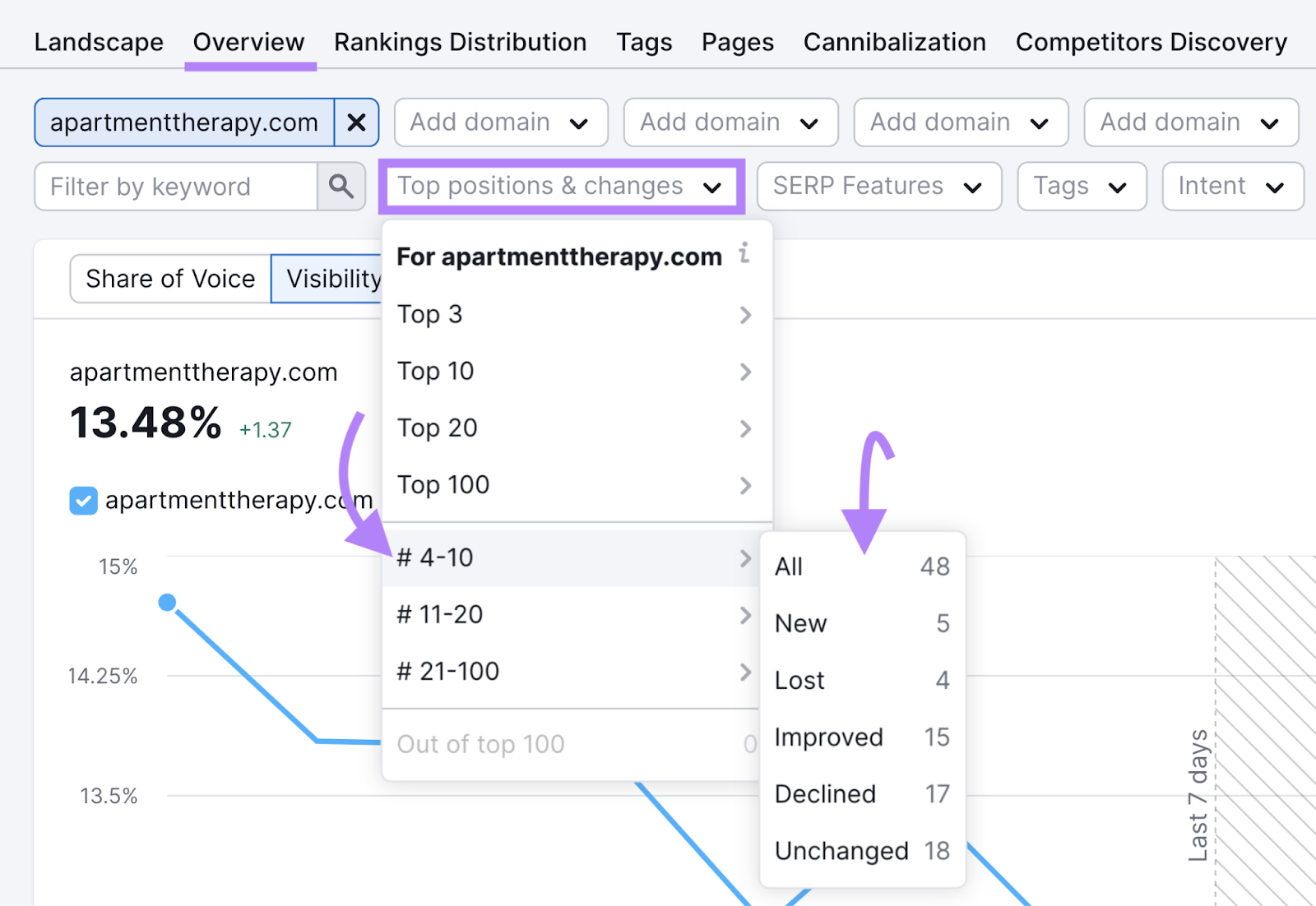1316x906 pixels.
Task: Open the Pages tab
Action: click(x=738, y=42)
